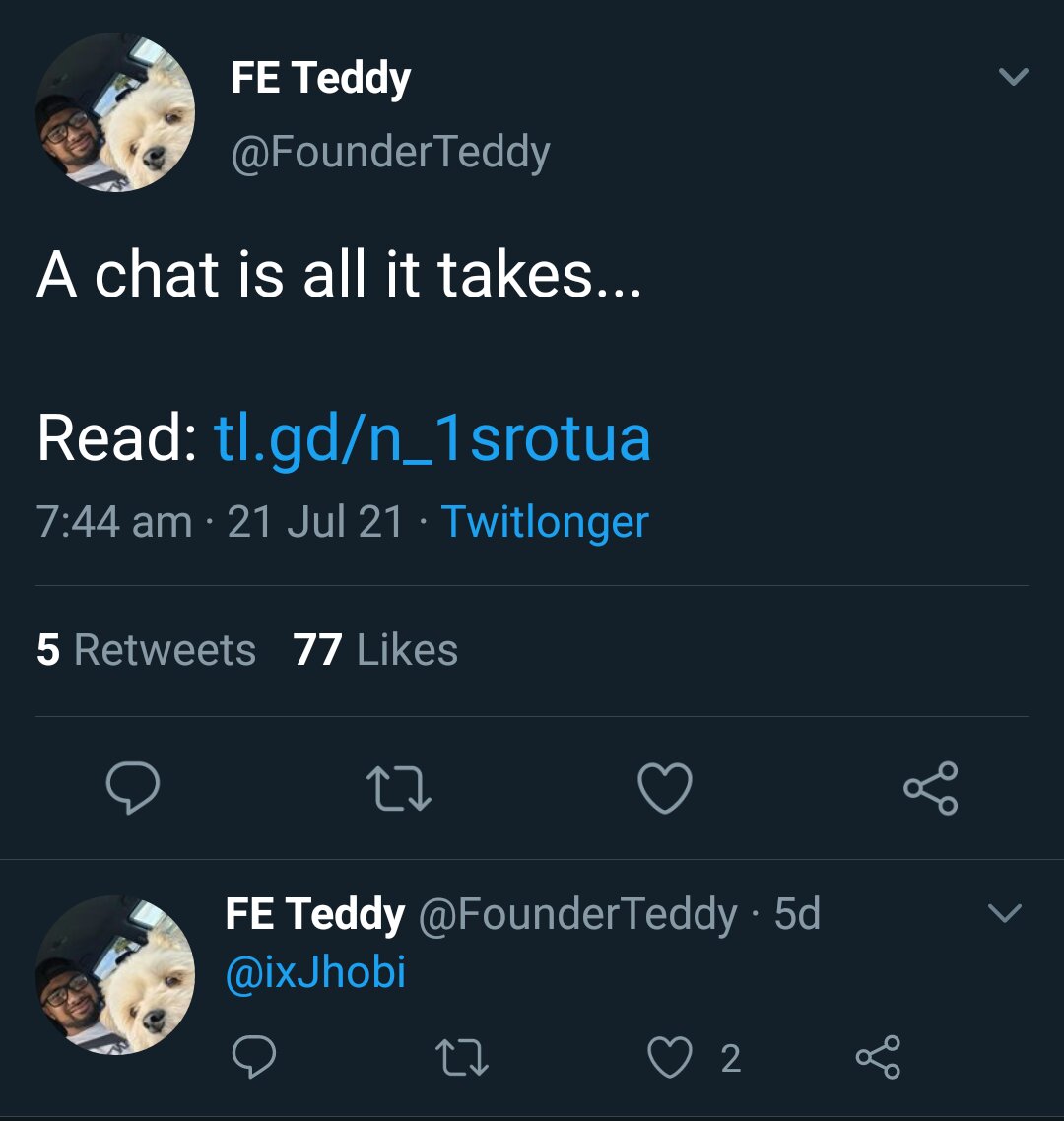This screenshot has width=1064, height=1121.
Task: Open the @FounderTeddy handle in tweet header
Action: point(390,152)
